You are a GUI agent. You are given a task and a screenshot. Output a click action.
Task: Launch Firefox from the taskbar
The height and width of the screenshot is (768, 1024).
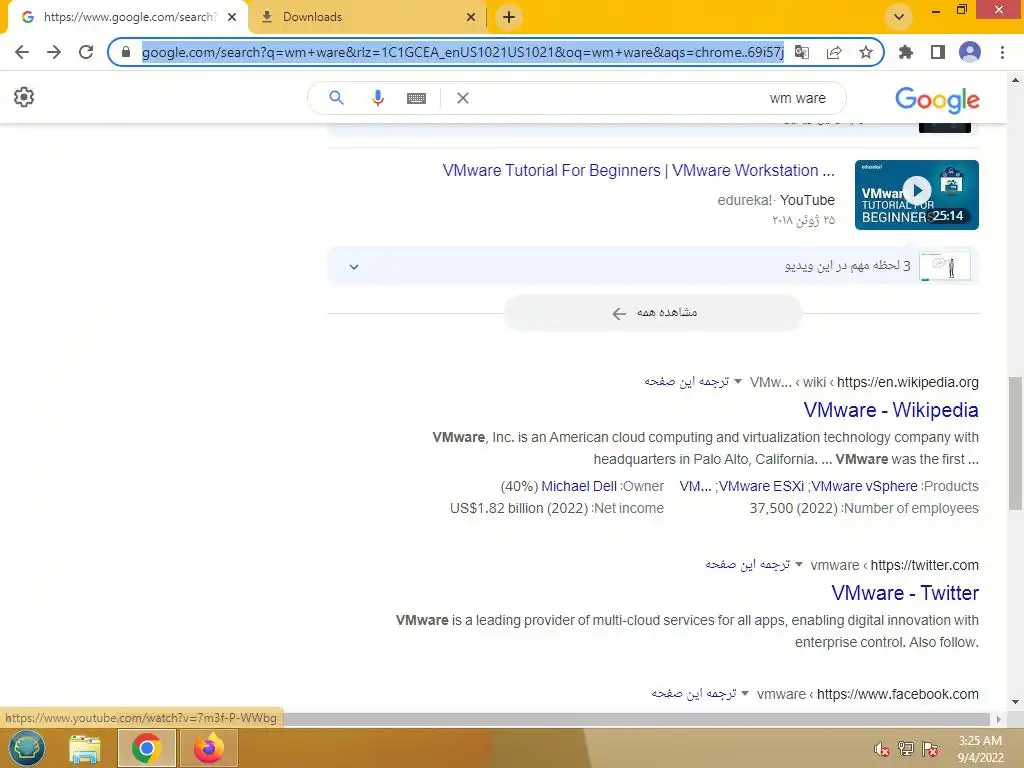[x=208, y=748]
